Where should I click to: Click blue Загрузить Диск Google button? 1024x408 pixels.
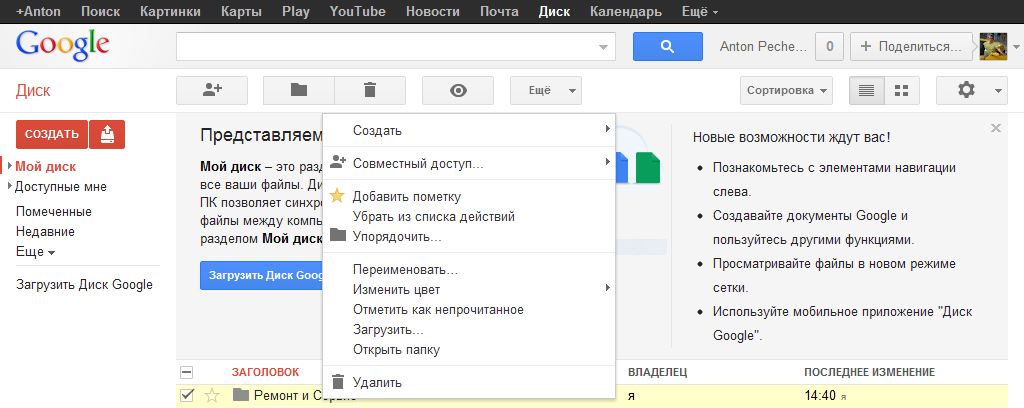[x=261, y=275]
